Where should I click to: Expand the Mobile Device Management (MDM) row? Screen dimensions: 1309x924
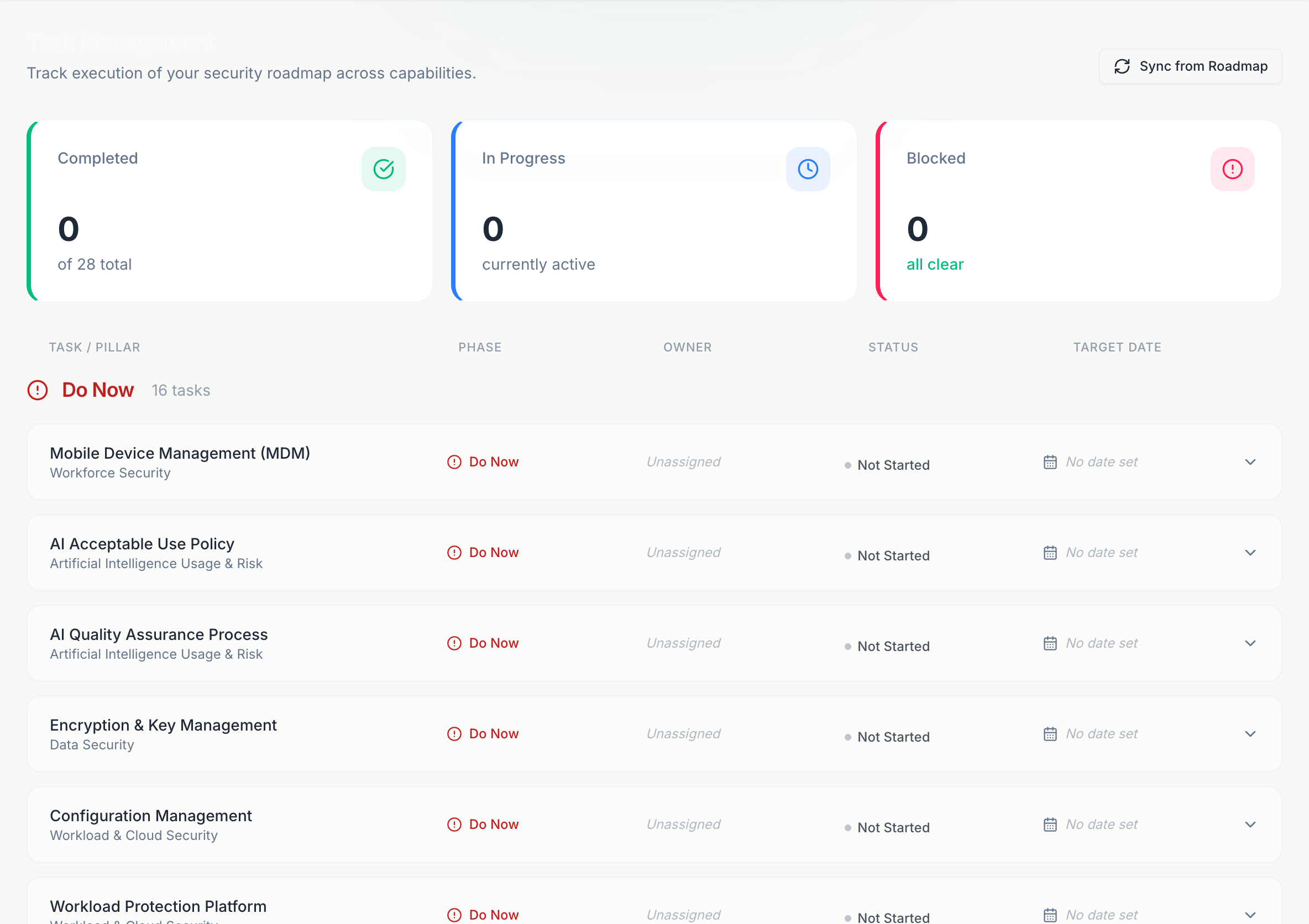(1250, 463)
